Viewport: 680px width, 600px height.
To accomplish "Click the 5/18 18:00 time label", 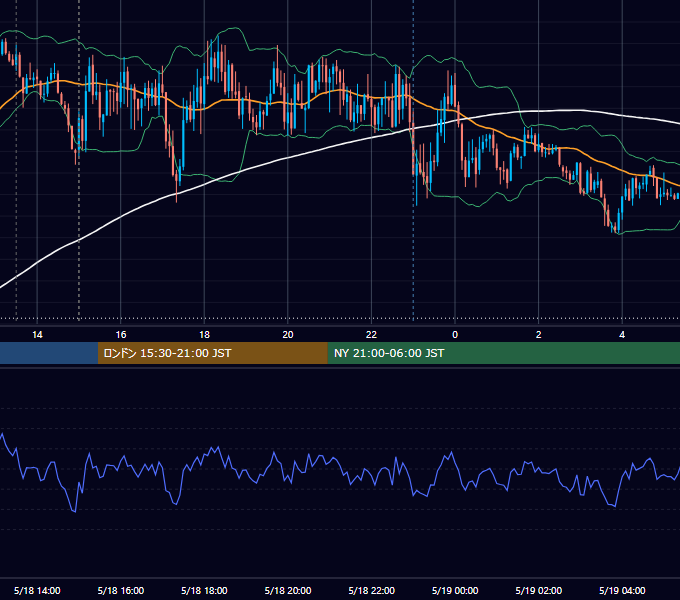I will click(204, 590).
